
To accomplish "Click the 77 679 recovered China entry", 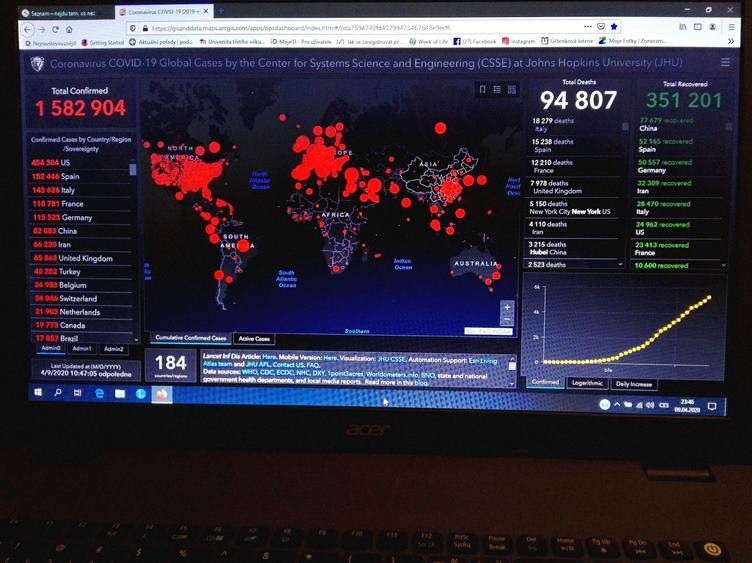I will coord(680,124).
